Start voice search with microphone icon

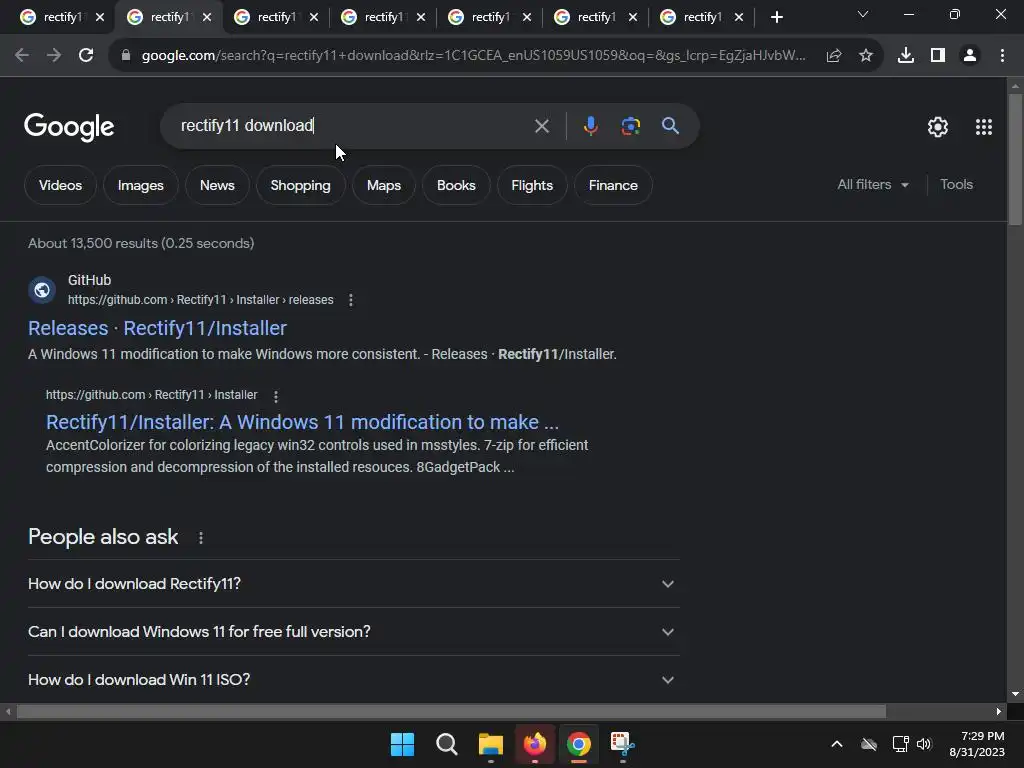590,125
